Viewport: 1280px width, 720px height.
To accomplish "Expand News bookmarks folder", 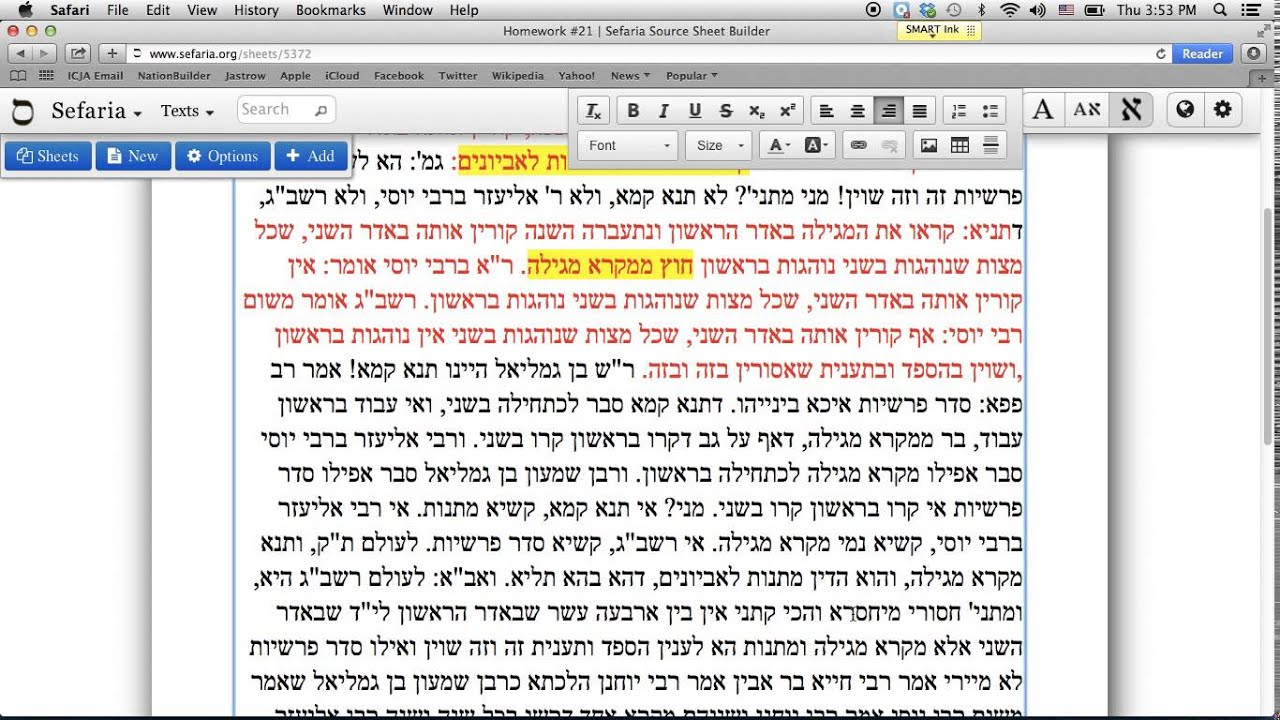I will [630, 76].
